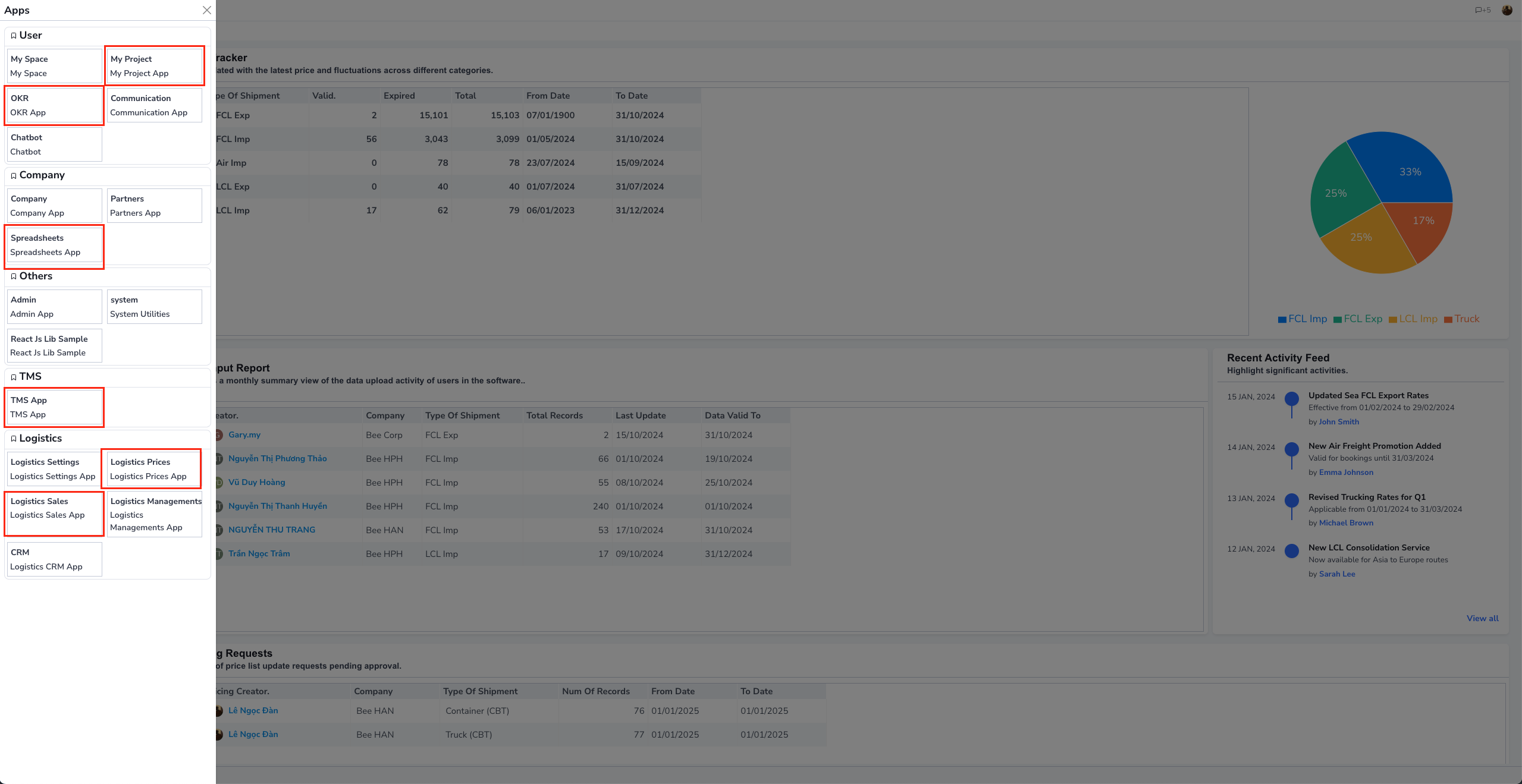Viewport: 1522px width, 784px height.
Task: Open the TMS App tile
Action: tap(54, 407)
